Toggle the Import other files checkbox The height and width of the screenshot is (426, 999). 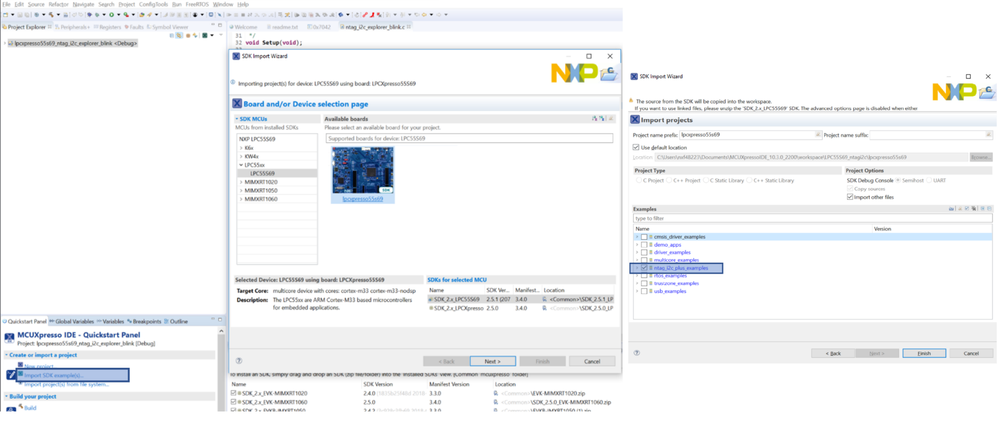click(x=850, y=197)
